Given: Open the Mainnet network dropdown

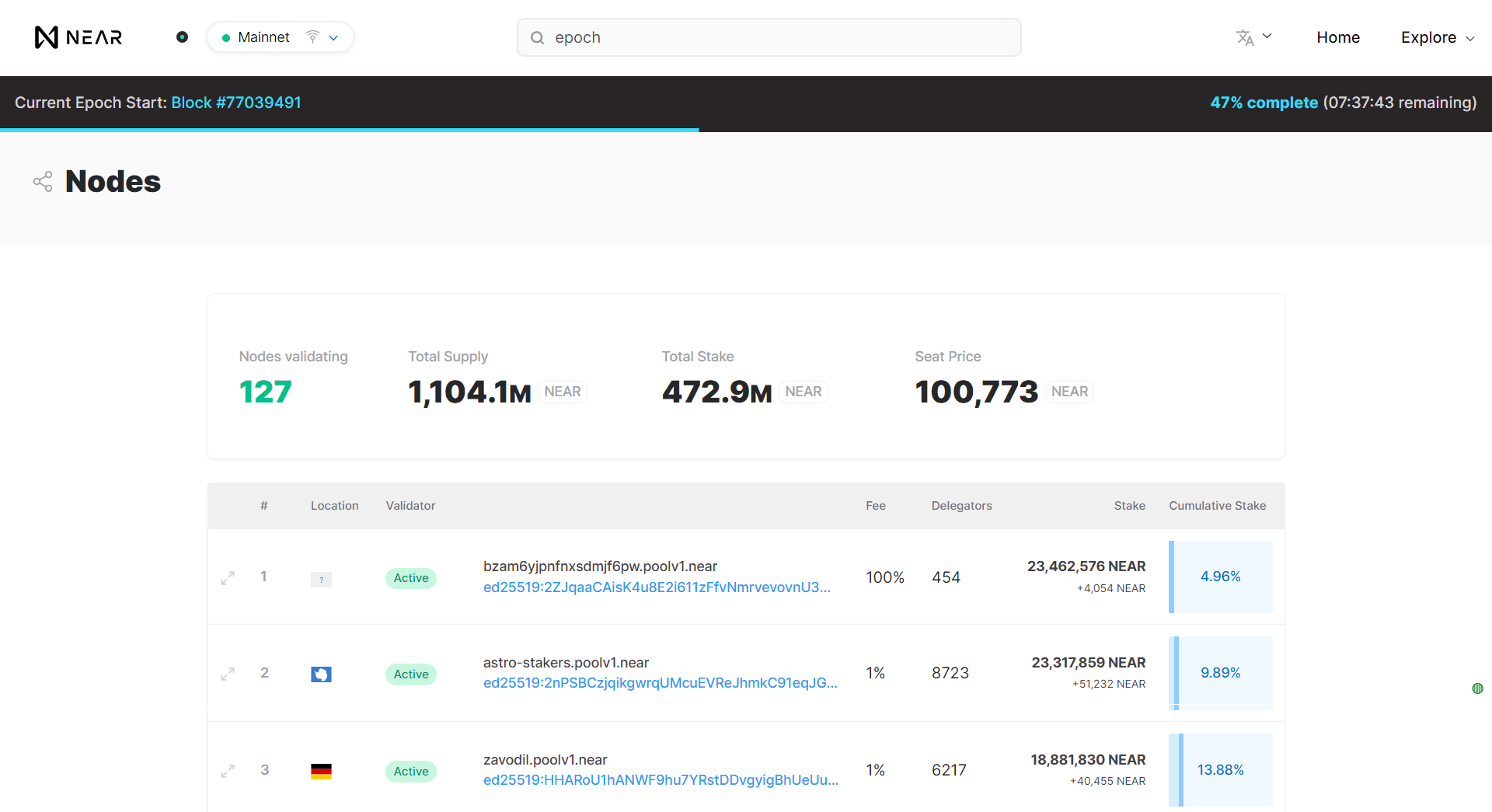Looking at the screenshot, I should [281, 37].
